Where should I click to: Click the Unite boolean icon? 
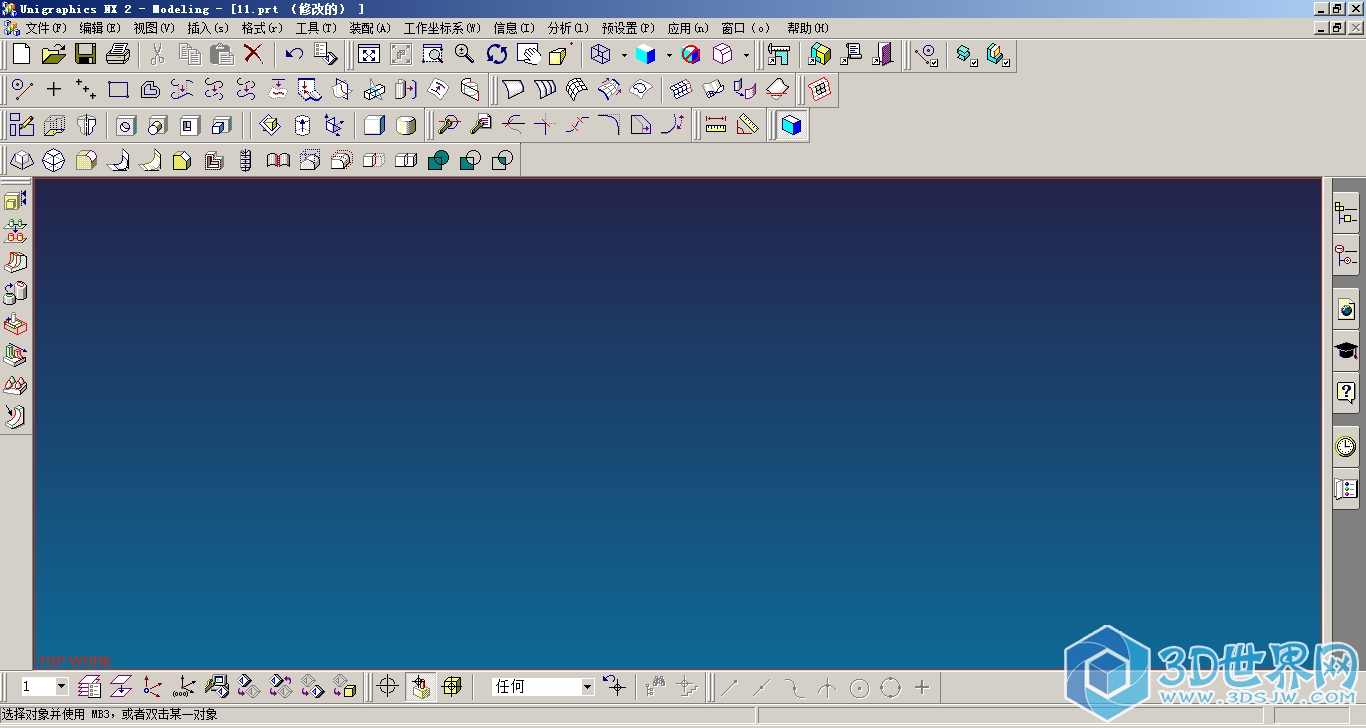[x=438, y=160]
